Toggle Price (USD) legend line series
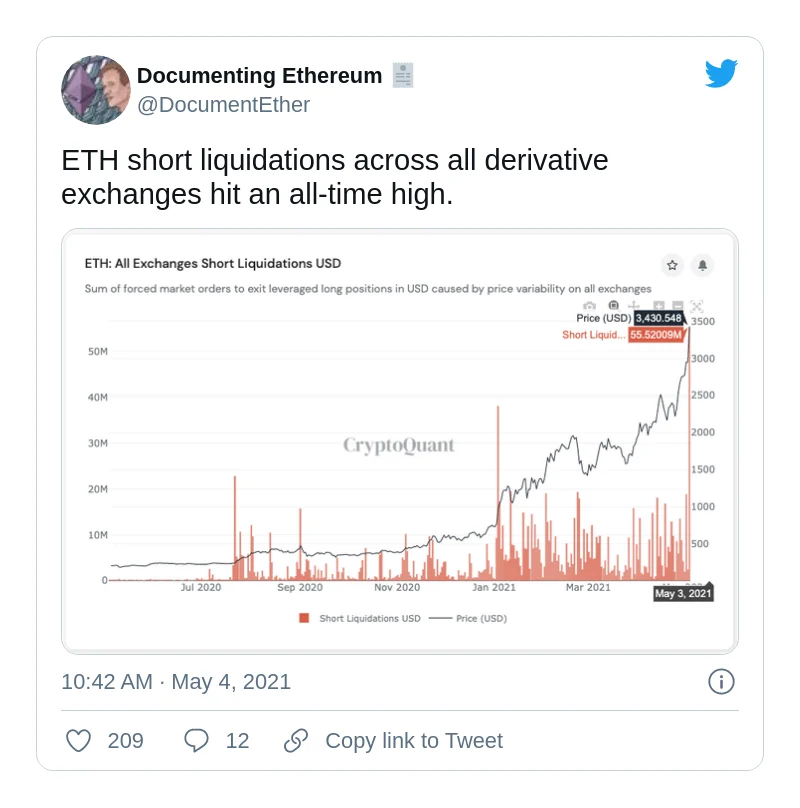This screenshot has height=808, width=800. pyautogui.click(x=468, y=618)
